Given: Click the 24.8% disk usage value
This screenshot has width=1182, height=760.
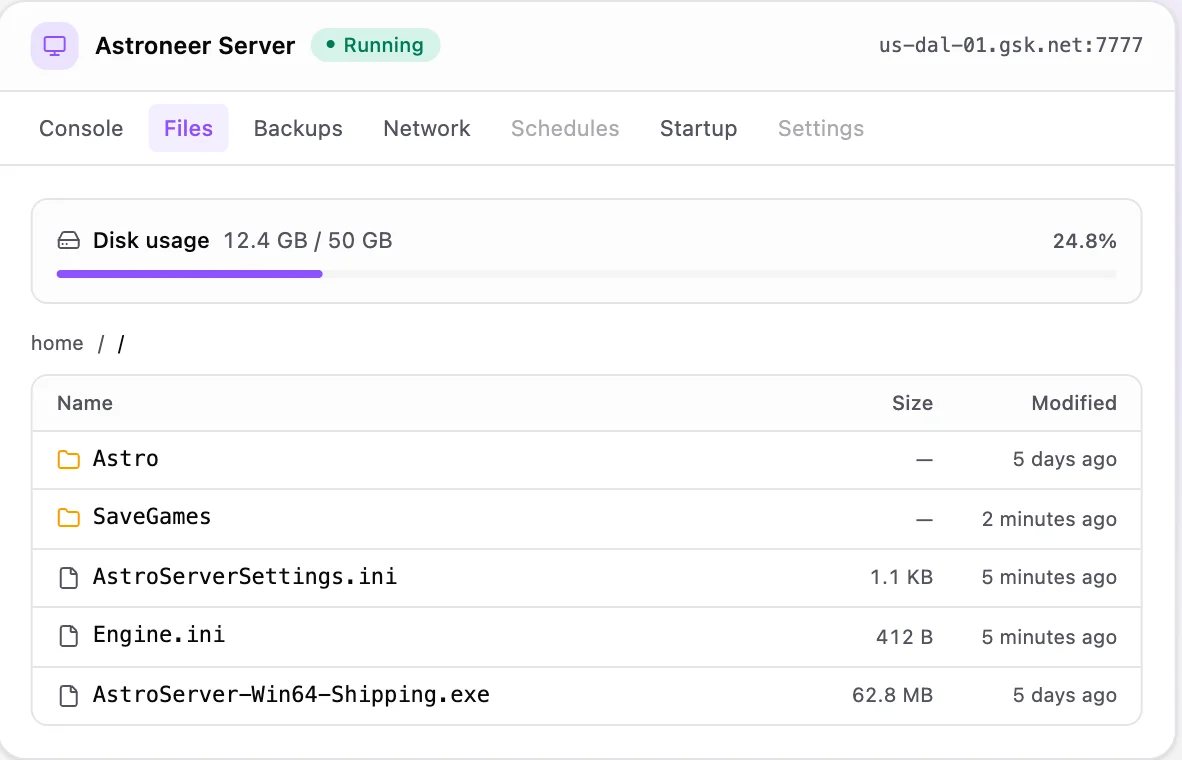Looking at the screenshot, I should coord(1085,241).
